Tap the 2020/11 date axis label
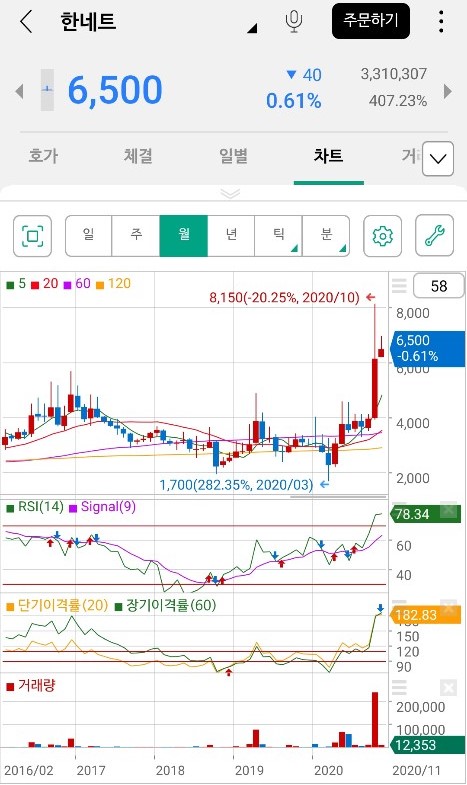The image size is (467, 785). click(x=415, y=770)
